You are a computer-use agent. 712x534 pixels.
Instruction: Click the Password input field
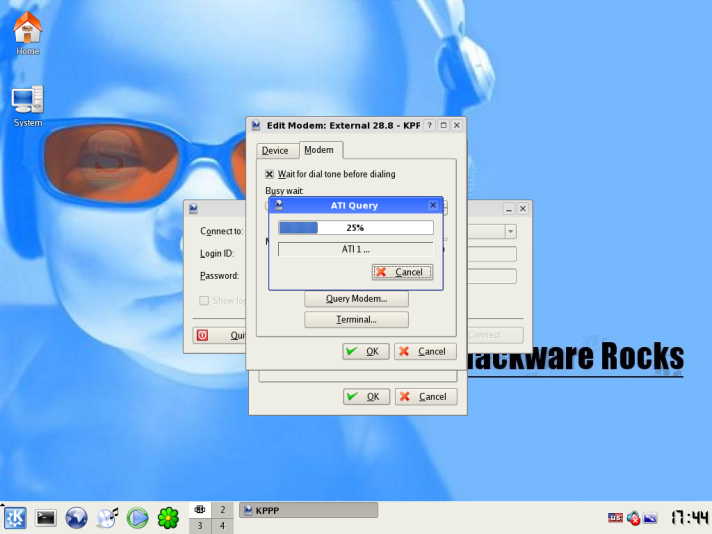492,276
